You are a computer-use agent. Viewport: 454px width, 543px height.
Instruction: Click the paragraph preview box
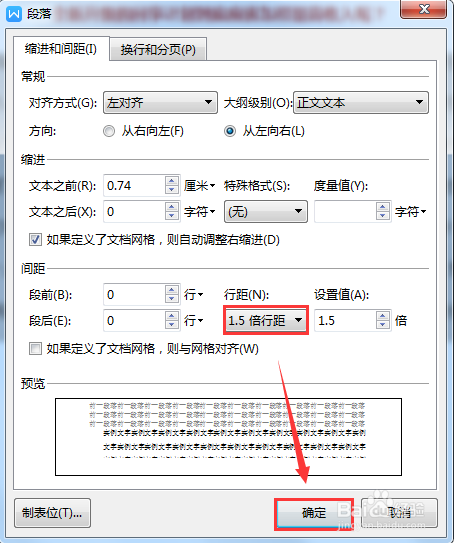(x=228, y=437)
